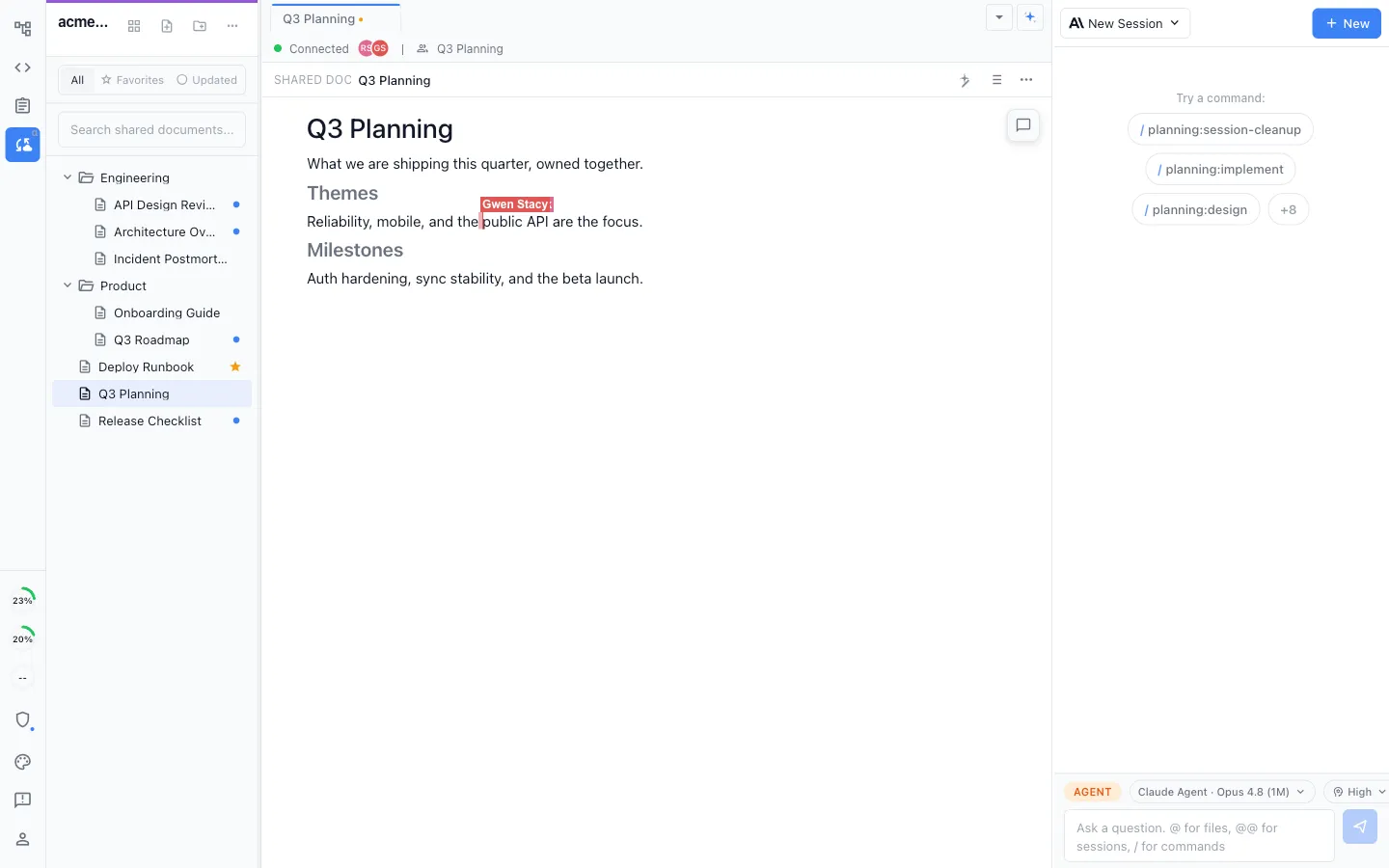Image resolution: width=1389 pixels, height=868 pixels.
Task: Select the Updated filter tab
Action: click(206, 80)
